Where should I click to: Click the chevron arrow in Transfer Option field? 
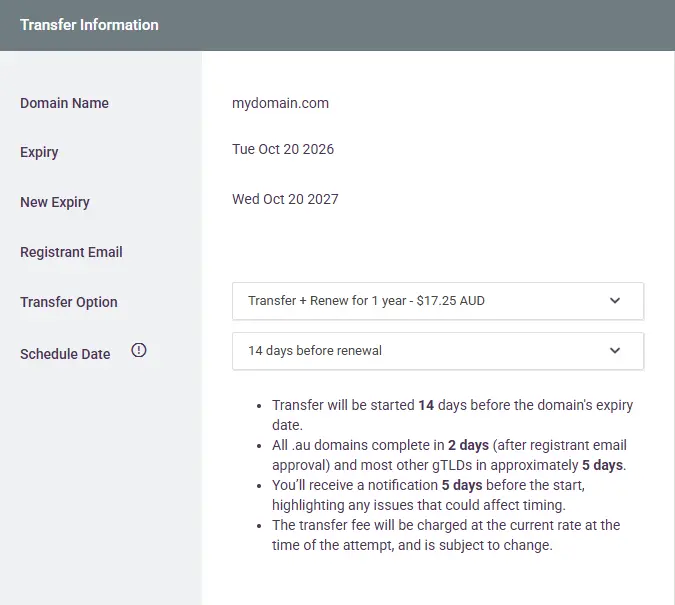615,300
